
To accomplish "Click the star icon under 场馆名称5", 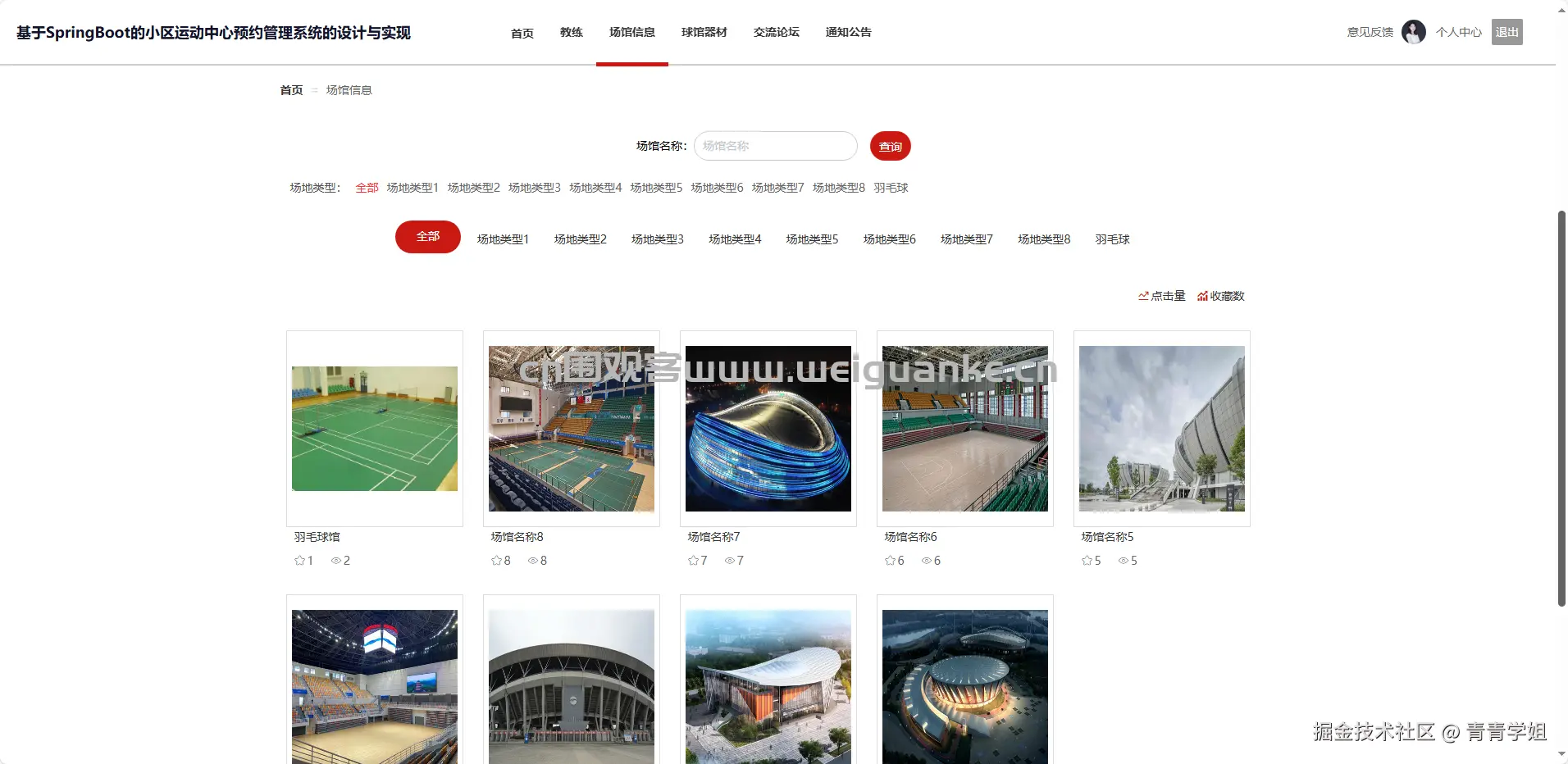I will pyautogui.click(x=1087, y=561).
